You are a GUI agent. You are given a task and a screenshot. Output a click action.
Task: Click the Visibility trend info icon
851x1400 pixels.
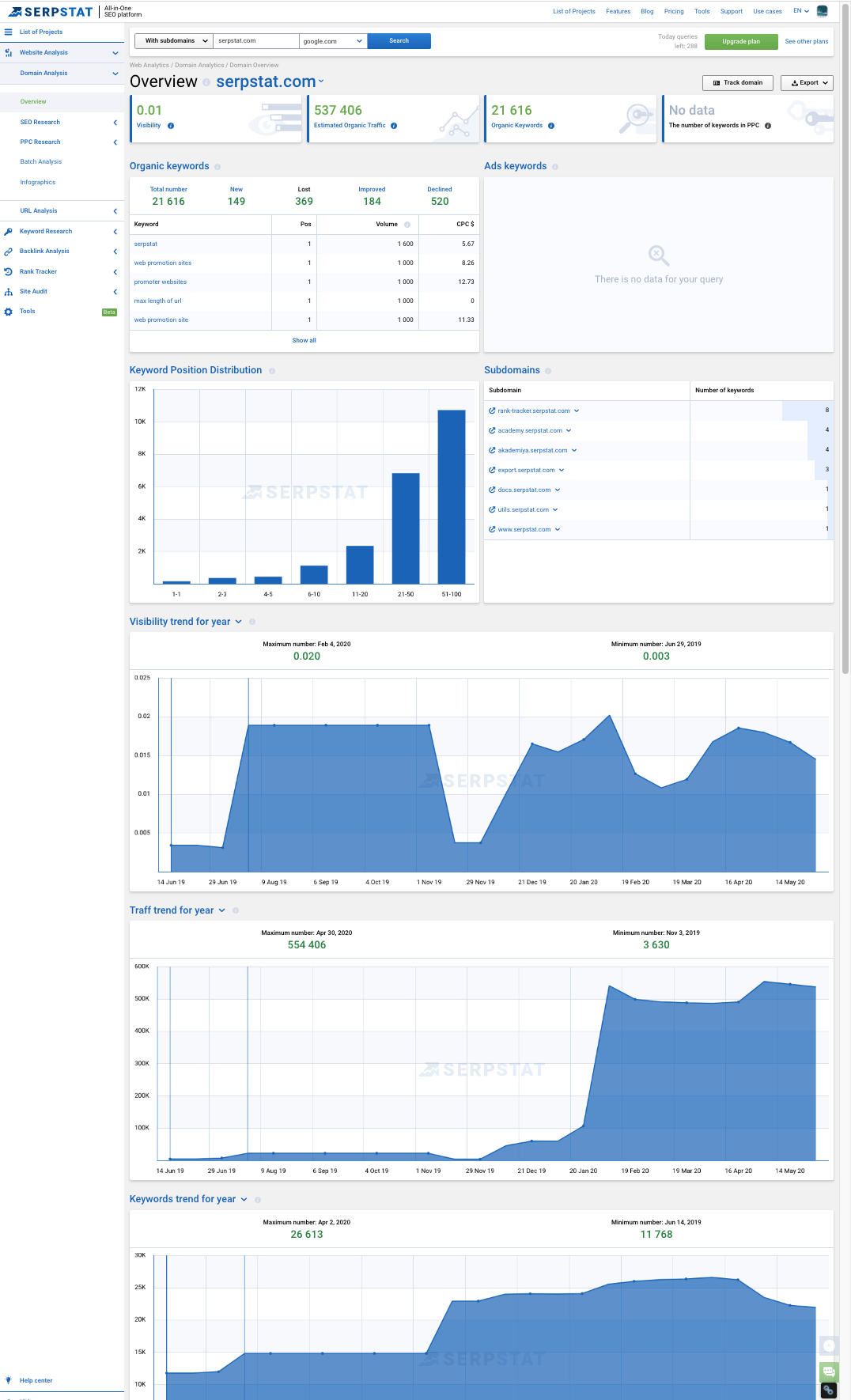252,622
